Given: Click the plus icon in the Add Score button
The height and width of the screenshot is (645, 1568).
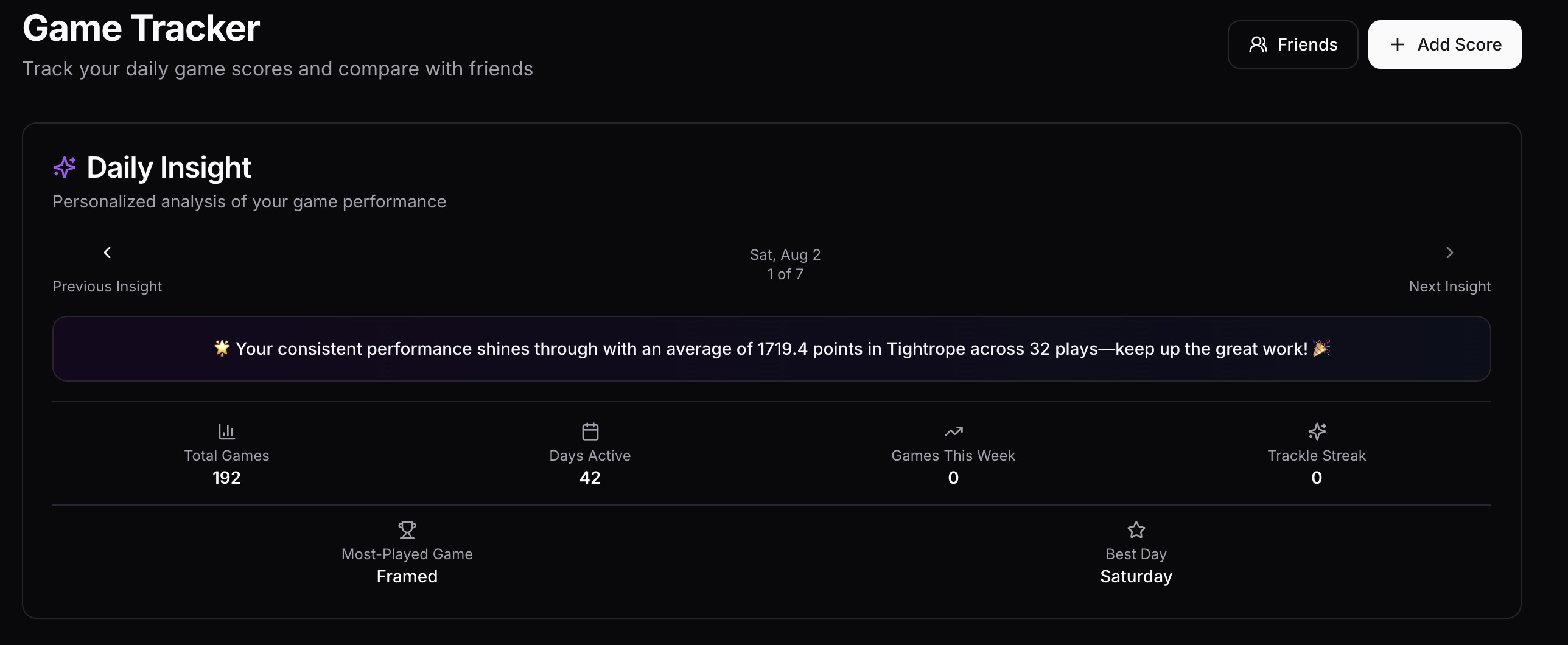Looking at the screenshot, I should [1396, 44].
